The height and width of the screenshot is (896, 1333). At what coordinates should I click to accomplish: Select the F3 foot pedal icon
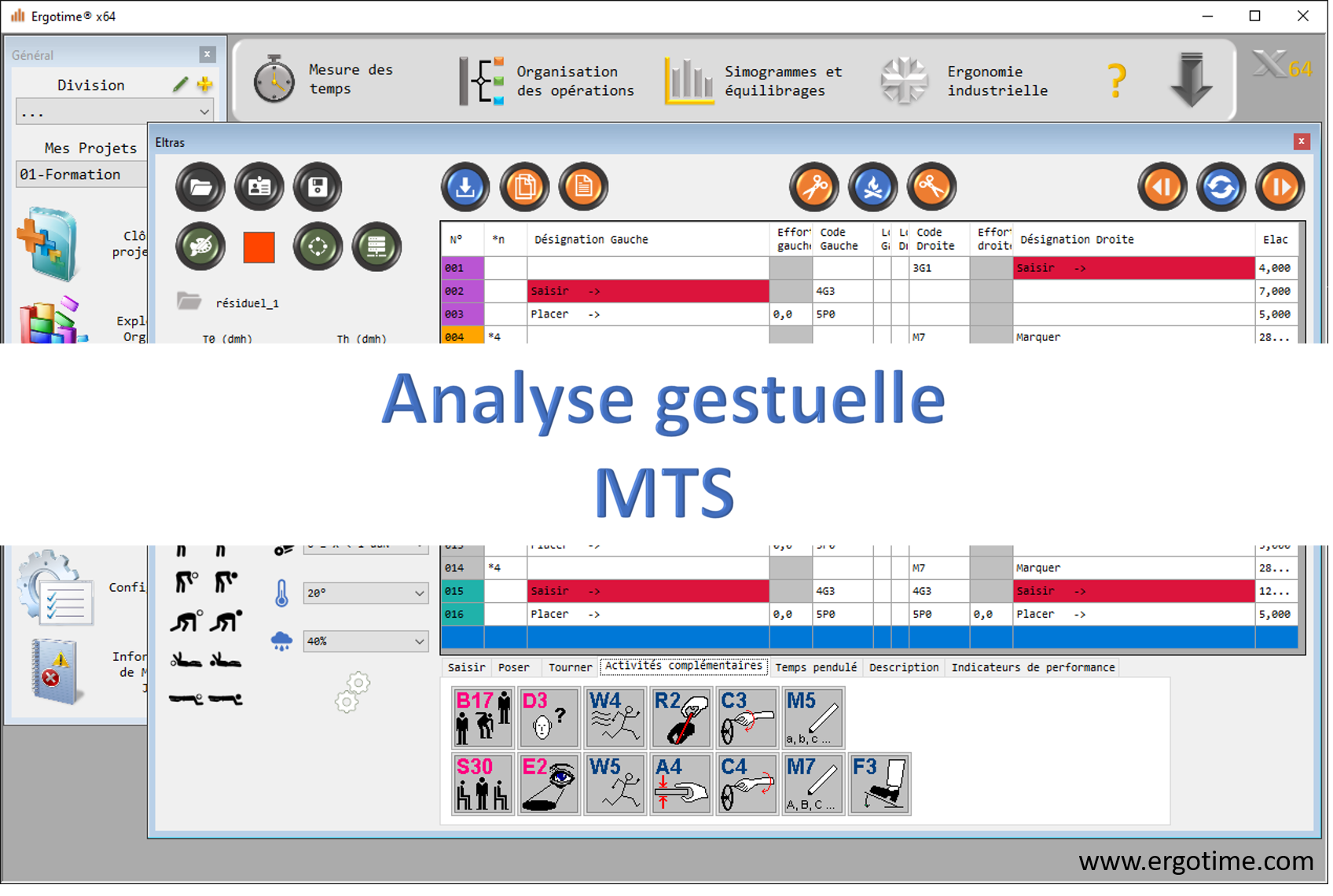[x=879, y=784]
